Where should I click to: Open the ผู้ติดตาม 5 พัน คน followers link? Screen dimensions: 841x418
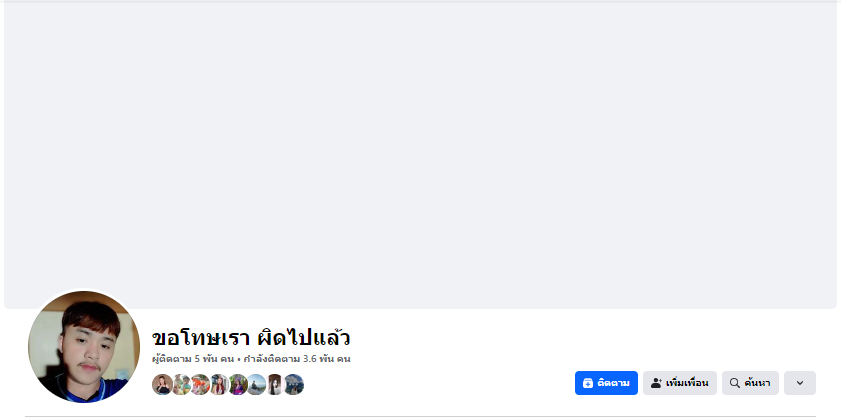click(193, 358)
